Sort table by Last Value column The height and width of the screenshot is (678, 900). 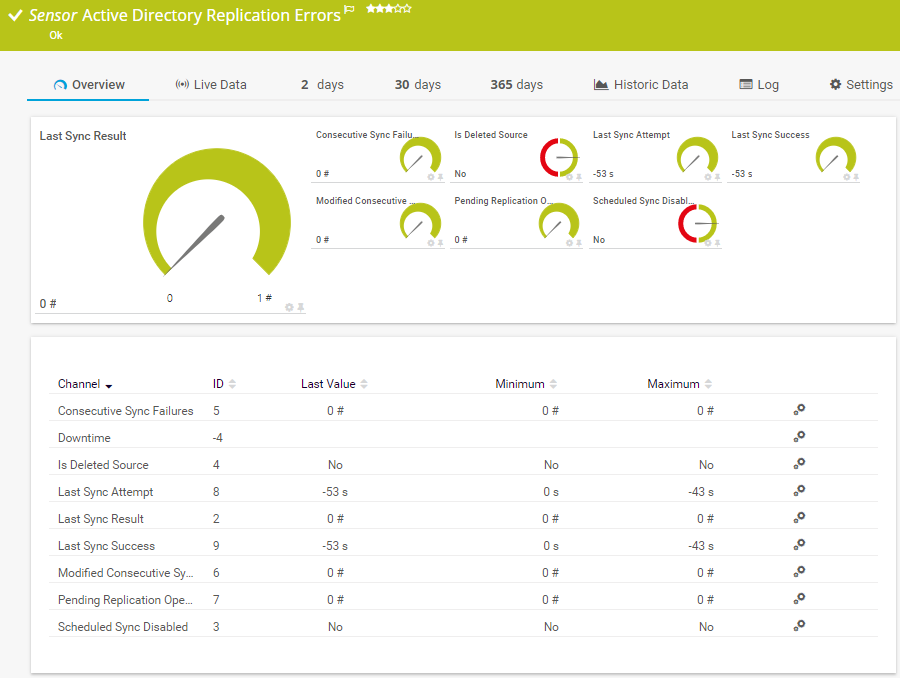tap(334, 384)
